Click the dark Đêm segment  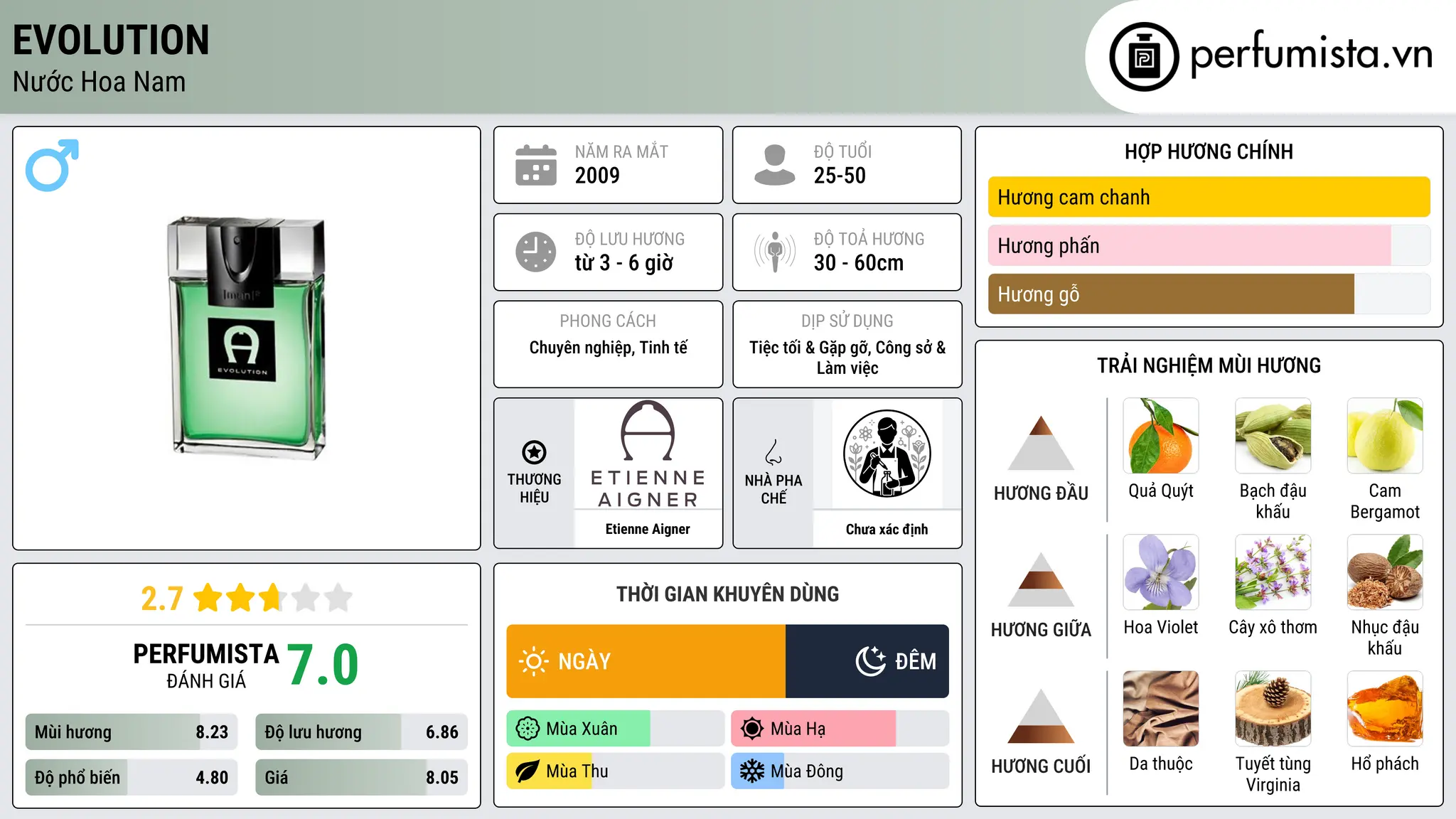(867, 661)
